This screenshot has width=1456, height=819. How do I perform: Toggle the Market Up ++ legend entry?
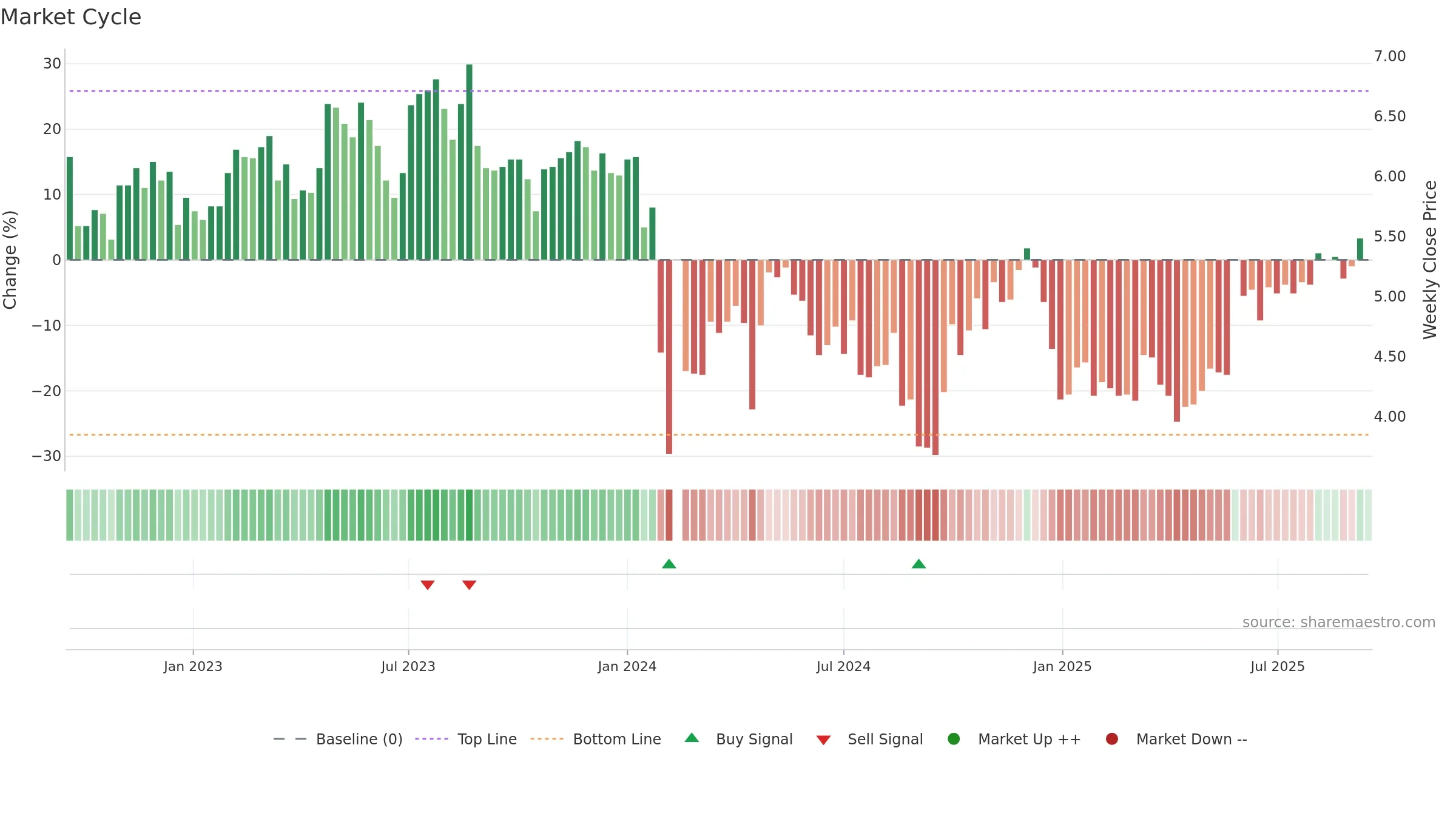[x=1014, y=739]
